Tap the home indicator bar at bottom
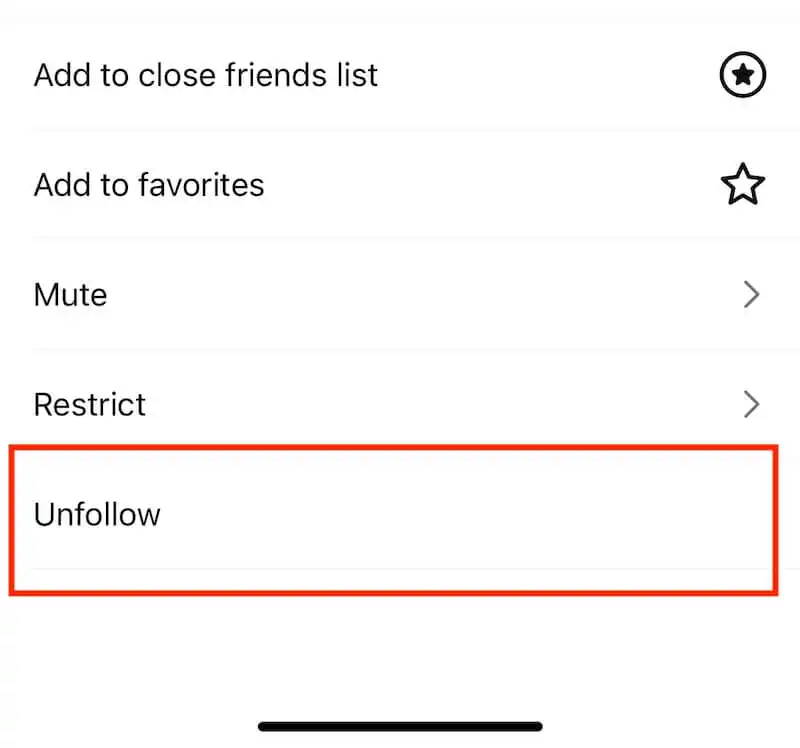800x748 pixels. tap(400, 726)
